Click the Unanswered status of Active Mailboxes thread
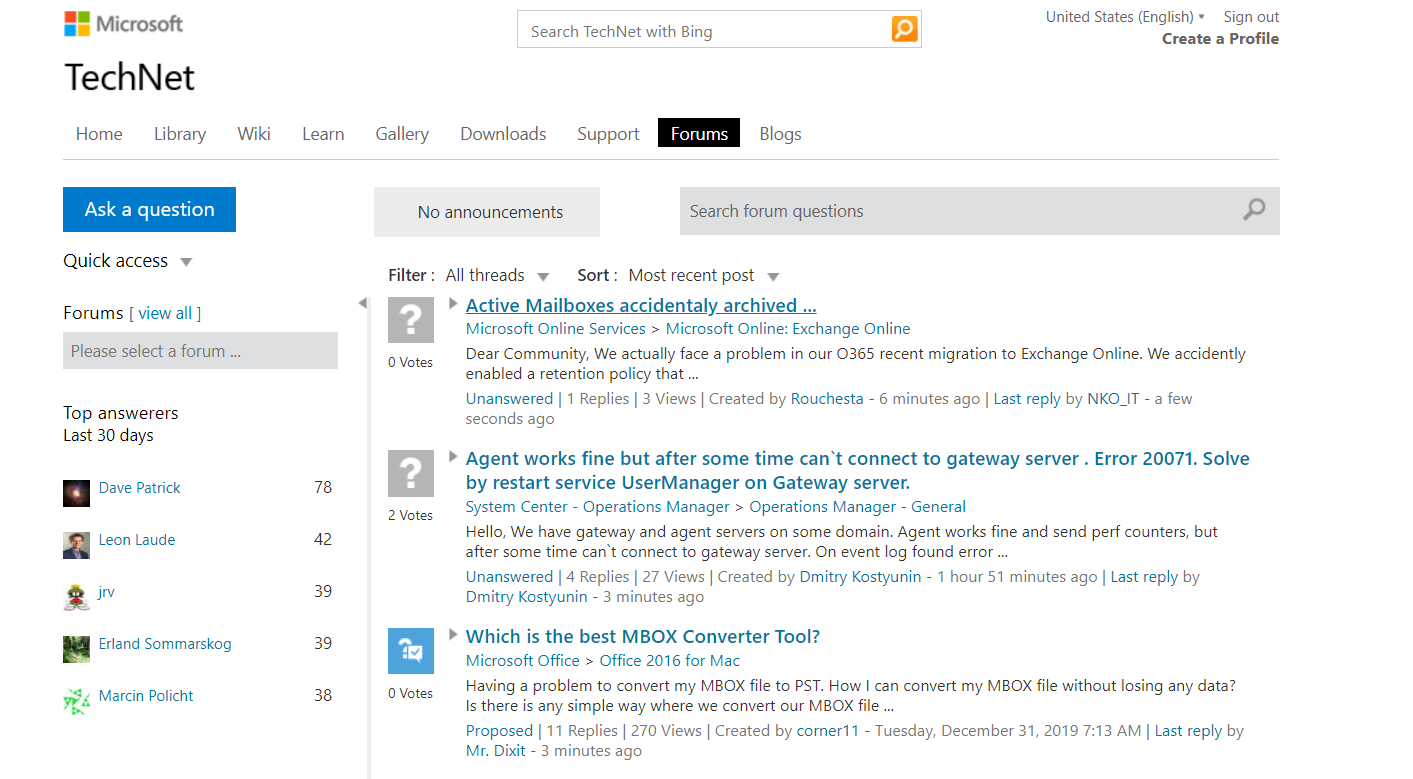 (x=509, y=398)
